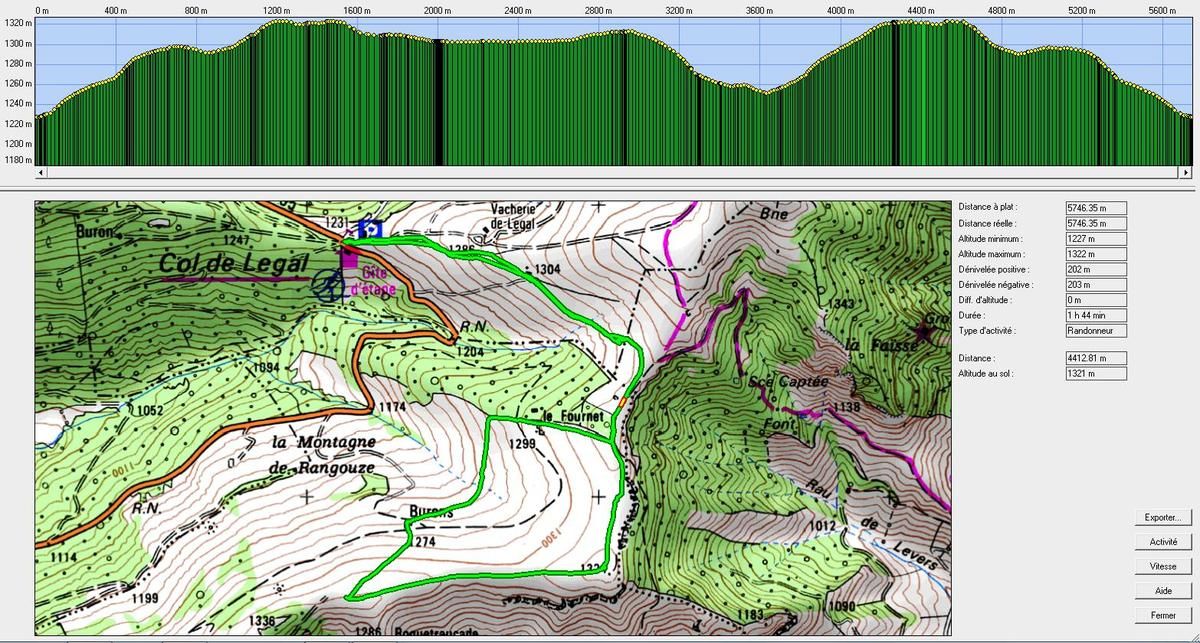Screen dimensions: 1200x643
Task: Click the Activité button
Action: [x=1163, y=542]
